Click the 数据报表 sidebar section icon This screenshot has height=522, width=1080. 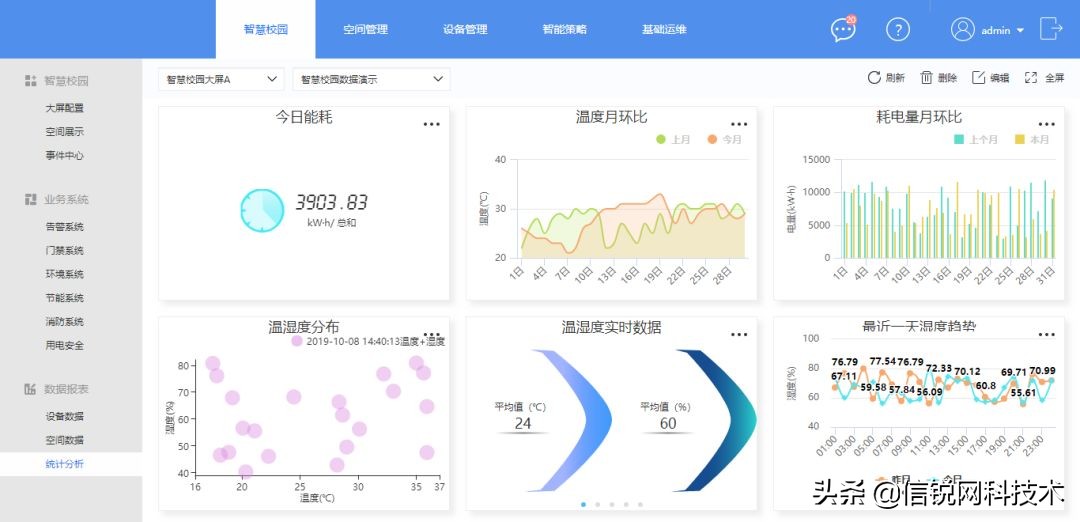(30, 389)
